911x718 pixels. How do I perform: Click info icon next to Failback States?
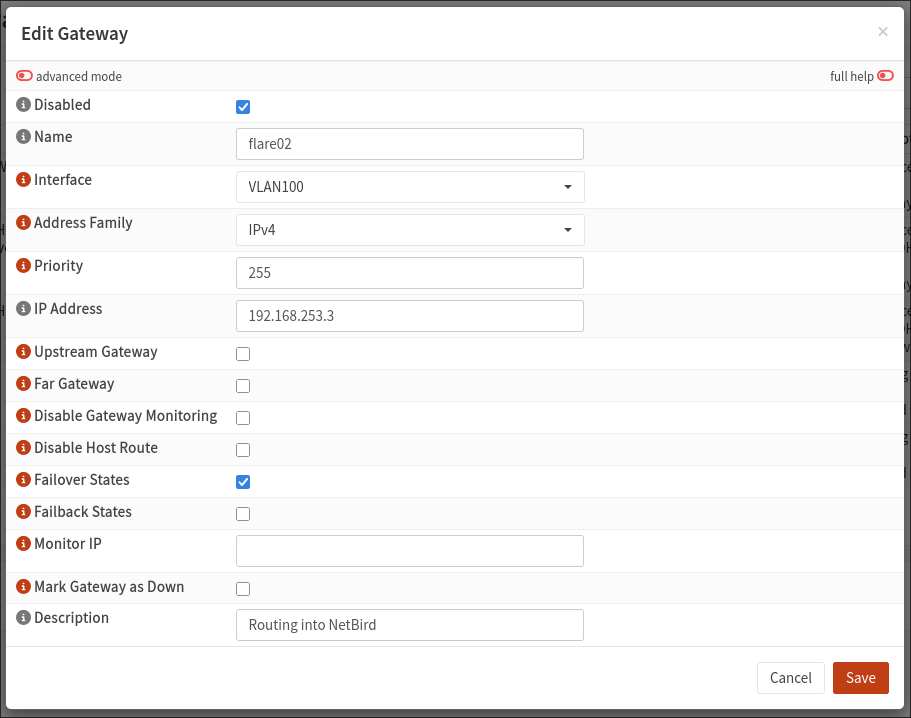point(24,513)
